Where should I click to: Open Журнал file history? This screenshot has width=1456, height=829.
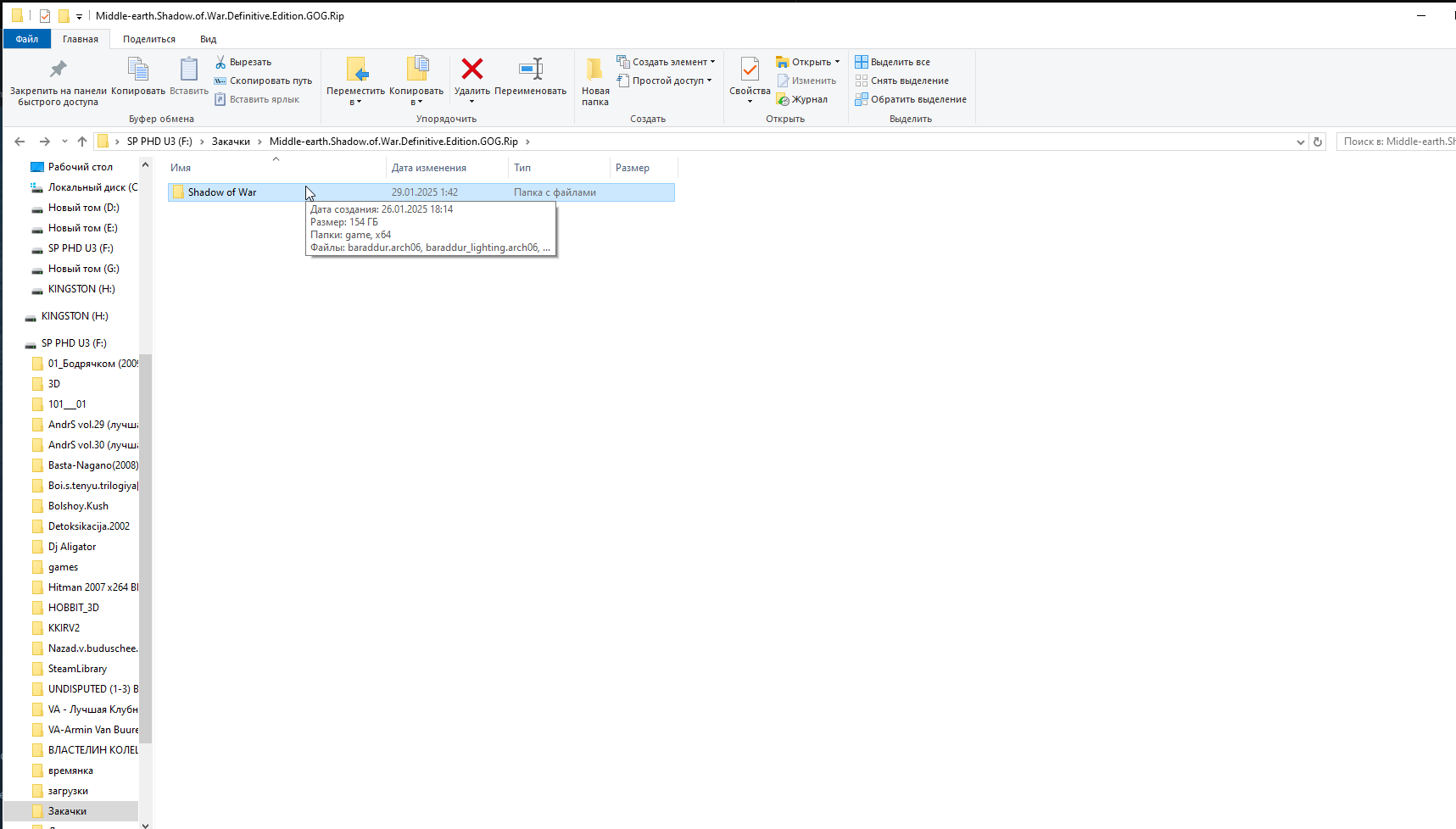click(802, 99)
